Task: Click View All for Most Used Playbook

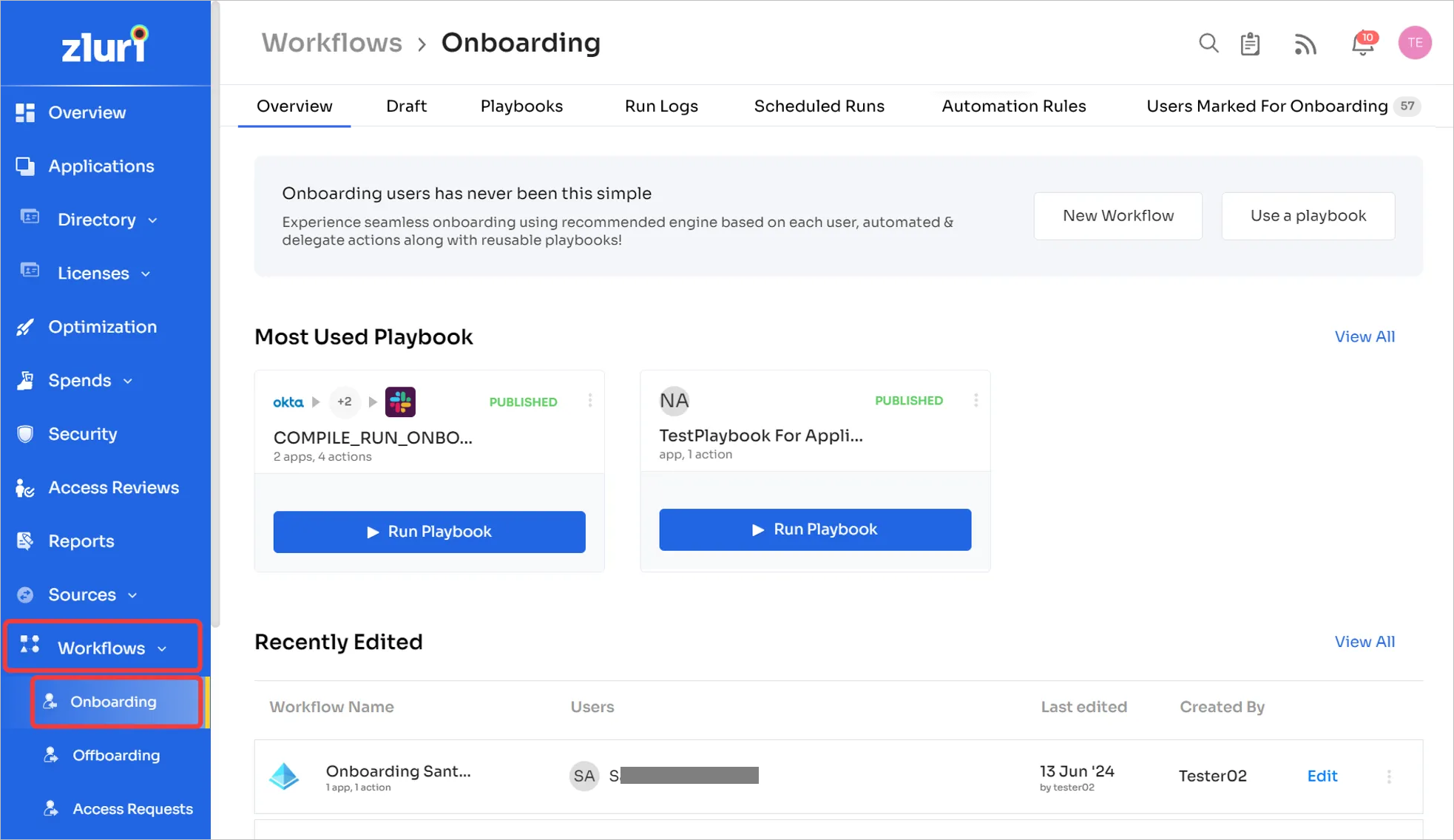Action: [1364, 337]
